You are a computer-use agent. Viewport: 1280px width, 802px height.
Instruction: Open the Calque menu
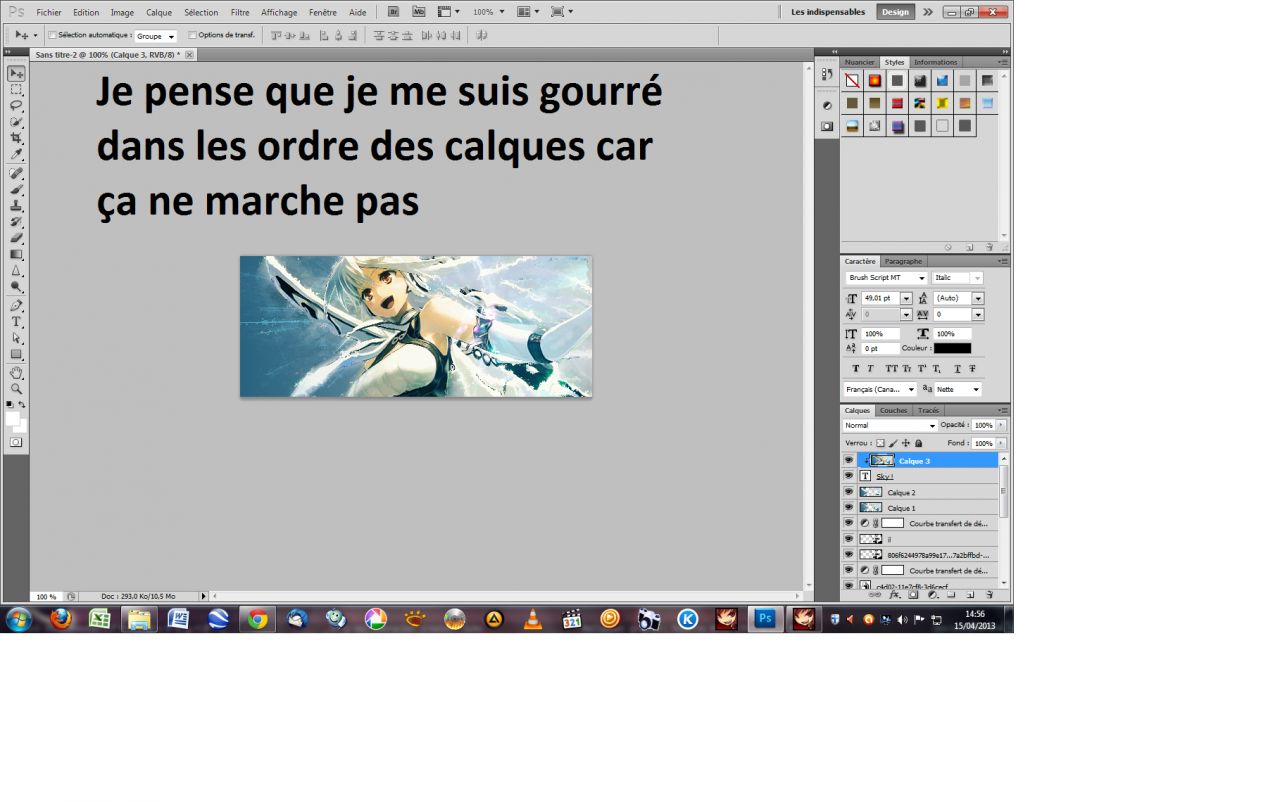(159, 13)
